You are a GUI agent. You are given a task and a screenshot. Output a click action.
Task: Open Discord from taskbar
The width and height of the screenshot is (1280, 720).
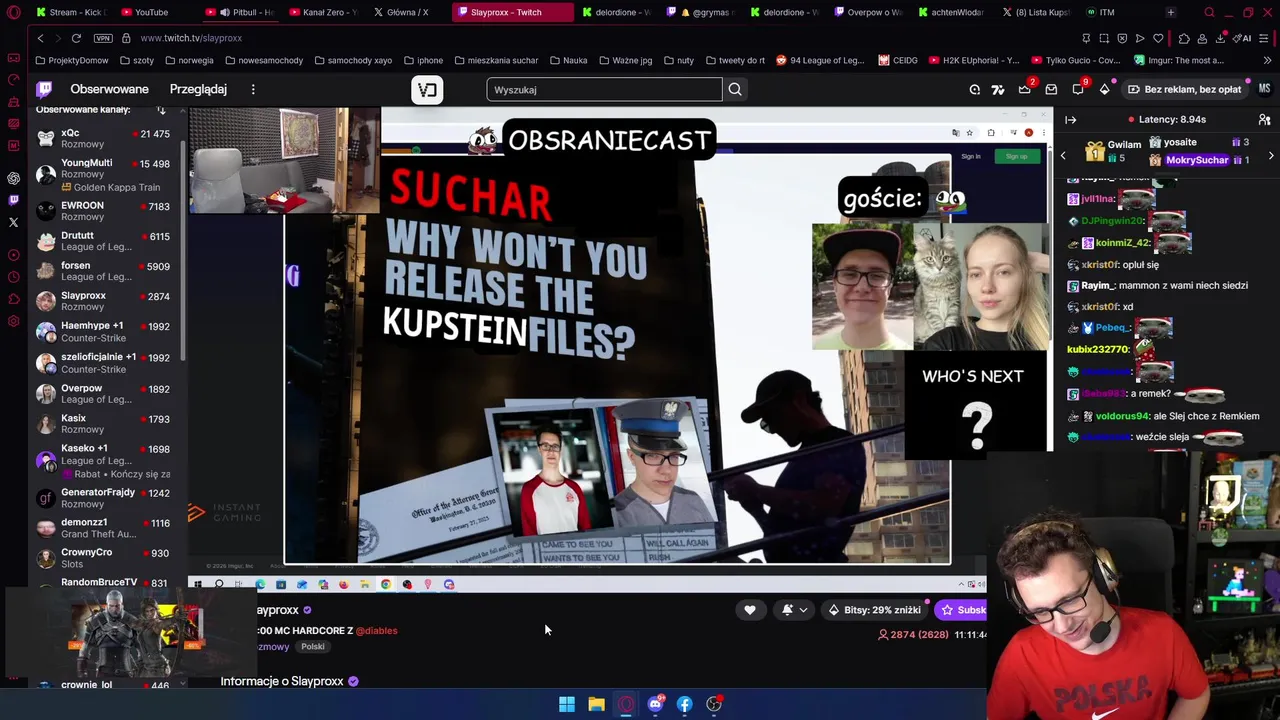[x=655, y=704]
